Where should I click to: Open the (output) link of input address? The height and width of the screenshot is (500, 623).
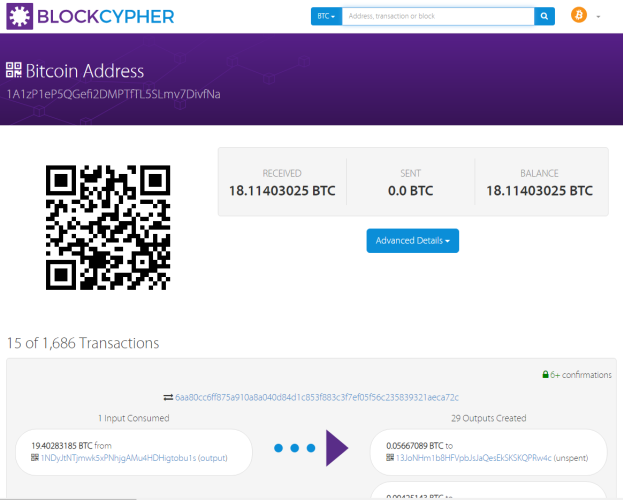(x=213, y=458)
